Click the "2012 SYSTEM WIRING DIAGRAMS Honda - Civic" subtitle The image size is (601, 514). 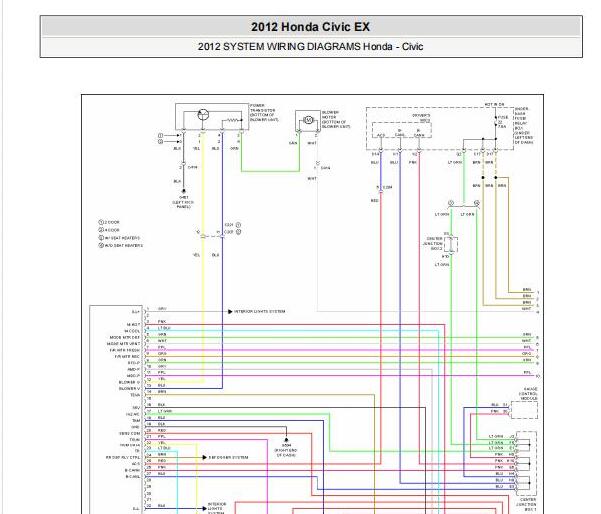click(x=310, y=47)
